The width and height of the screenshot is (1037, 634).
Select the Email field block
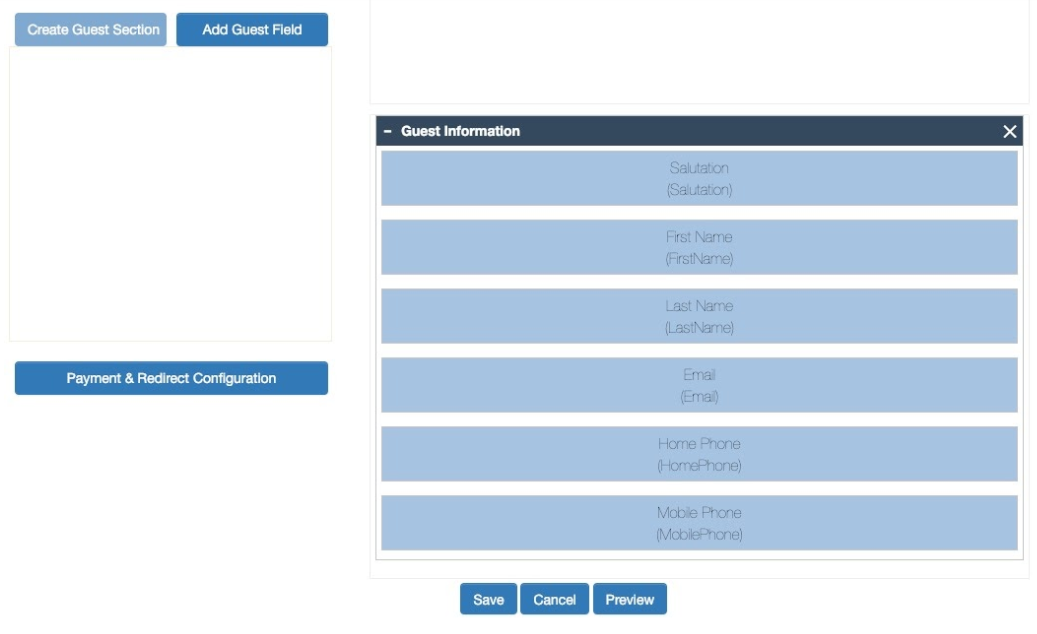[x=699, y=385]
